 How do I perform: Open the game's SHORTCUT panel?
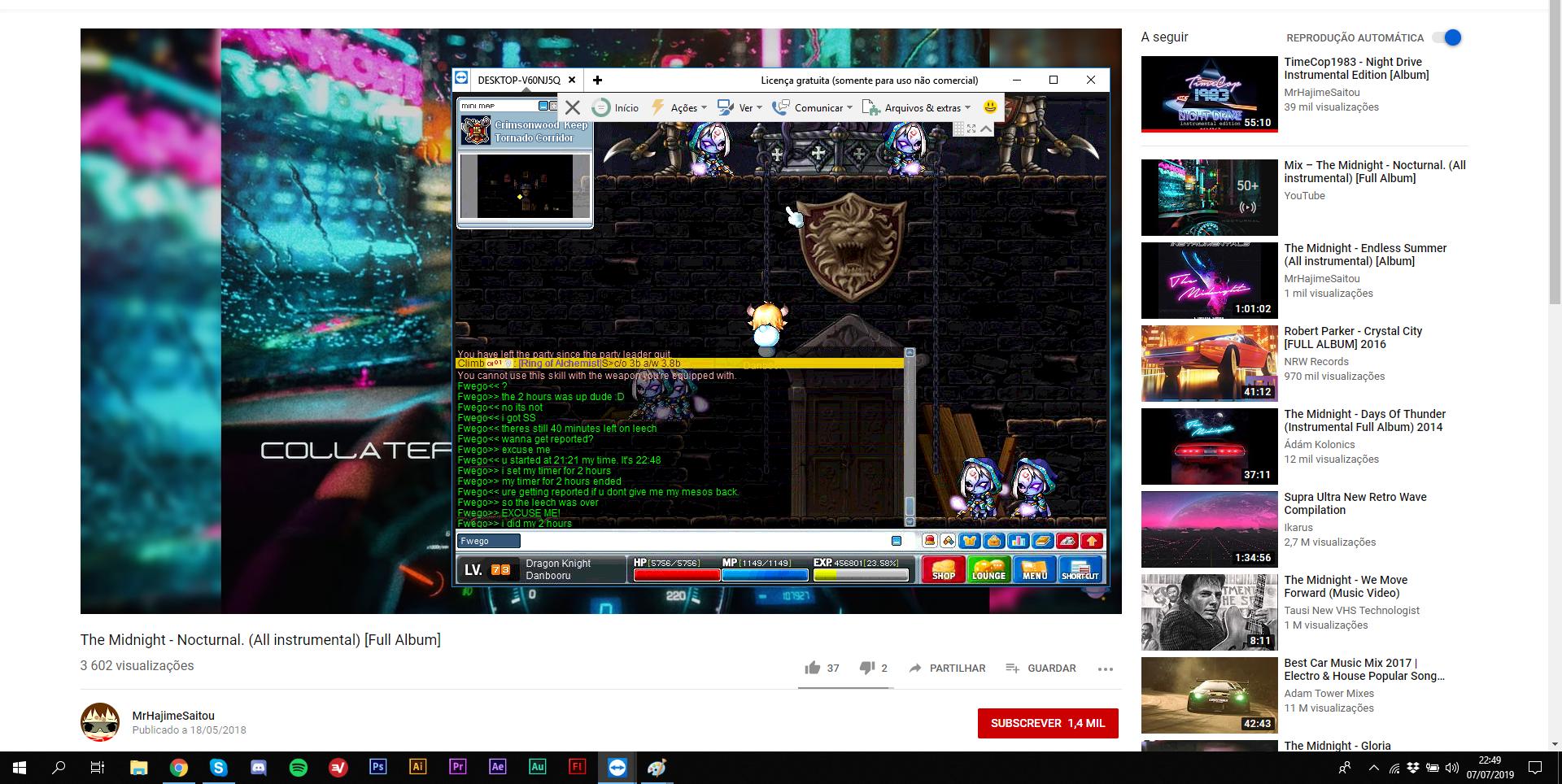[x=1080, y=569]
